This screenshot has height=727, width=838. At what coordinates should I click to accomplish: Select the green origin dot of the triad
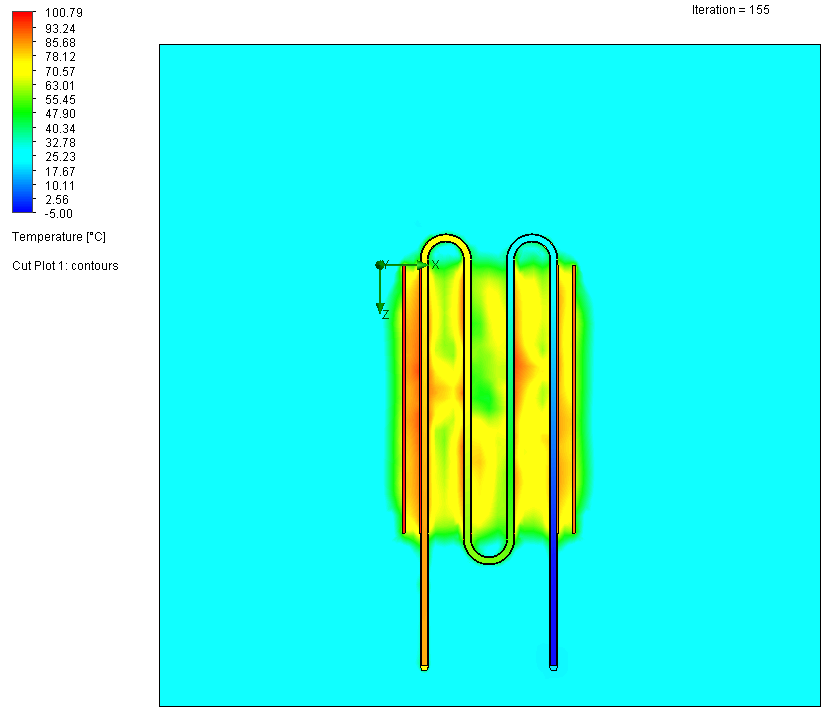click(x=380, y=265)
